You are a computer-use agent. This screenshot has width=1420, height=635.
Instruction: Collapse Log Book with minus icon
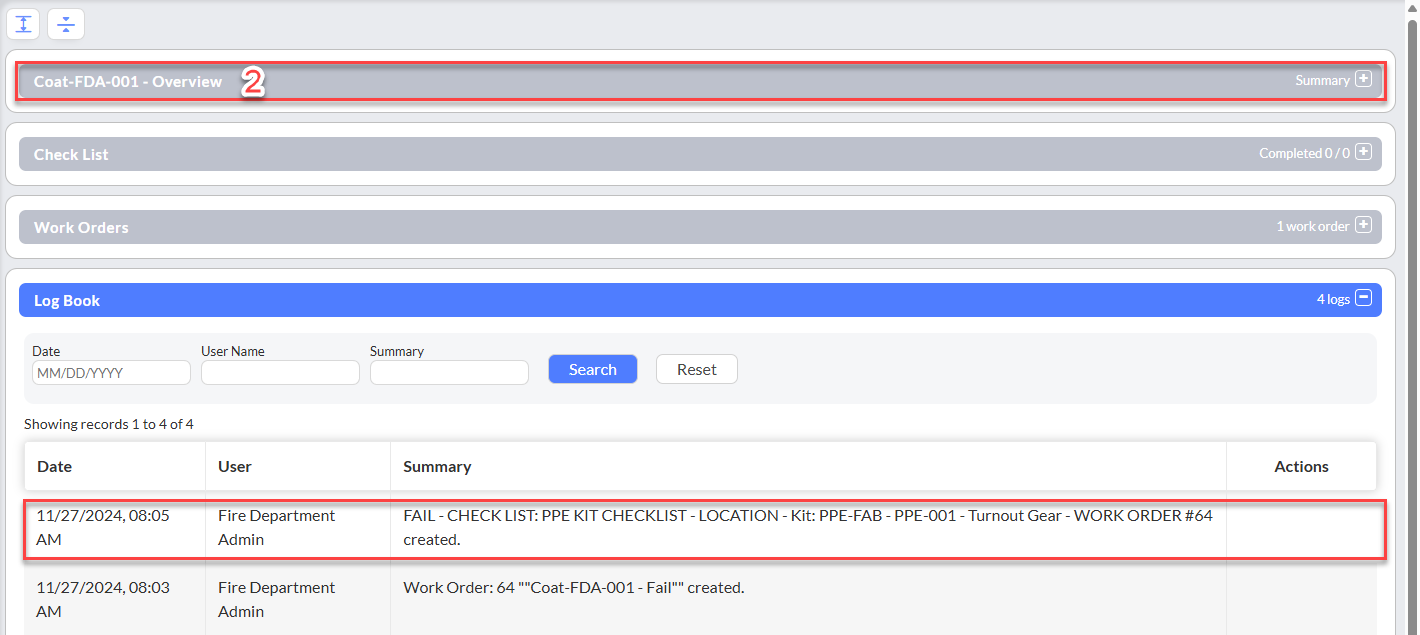tap(1363, 299)
